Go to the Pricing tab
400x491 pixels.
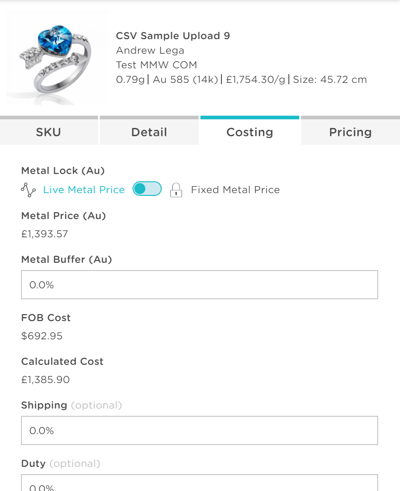pyautogui.click(x=350, y=130)
